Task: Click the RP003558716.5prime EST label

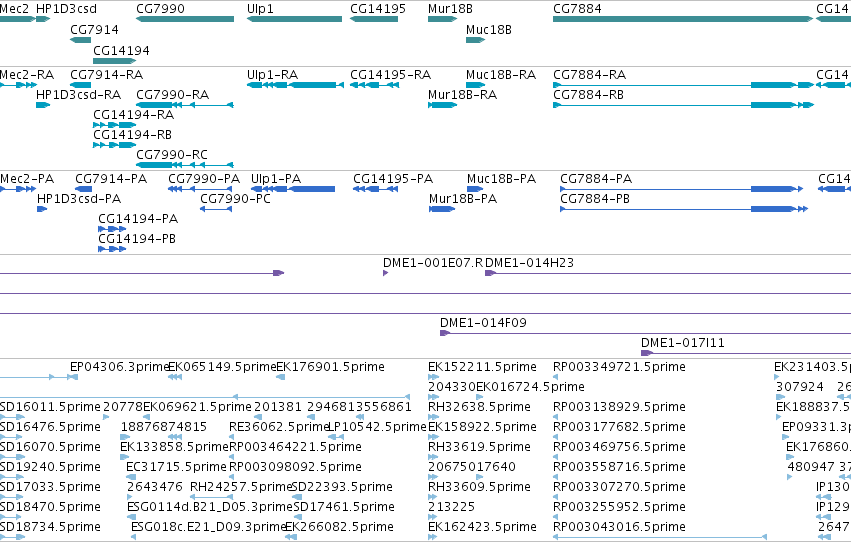Action: (619, 467)
